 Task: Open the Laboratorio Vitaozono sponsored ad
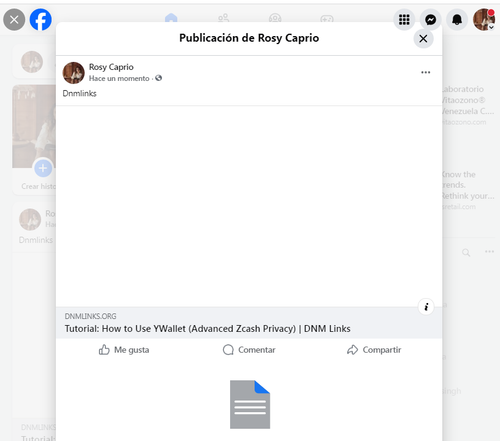[x=467, y=105]
